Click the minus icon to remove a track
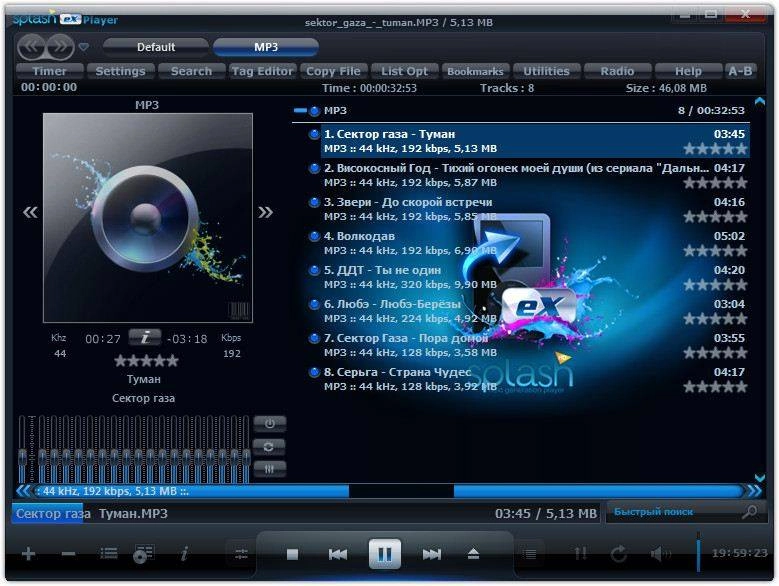779x586 pixels. (68, 554)
